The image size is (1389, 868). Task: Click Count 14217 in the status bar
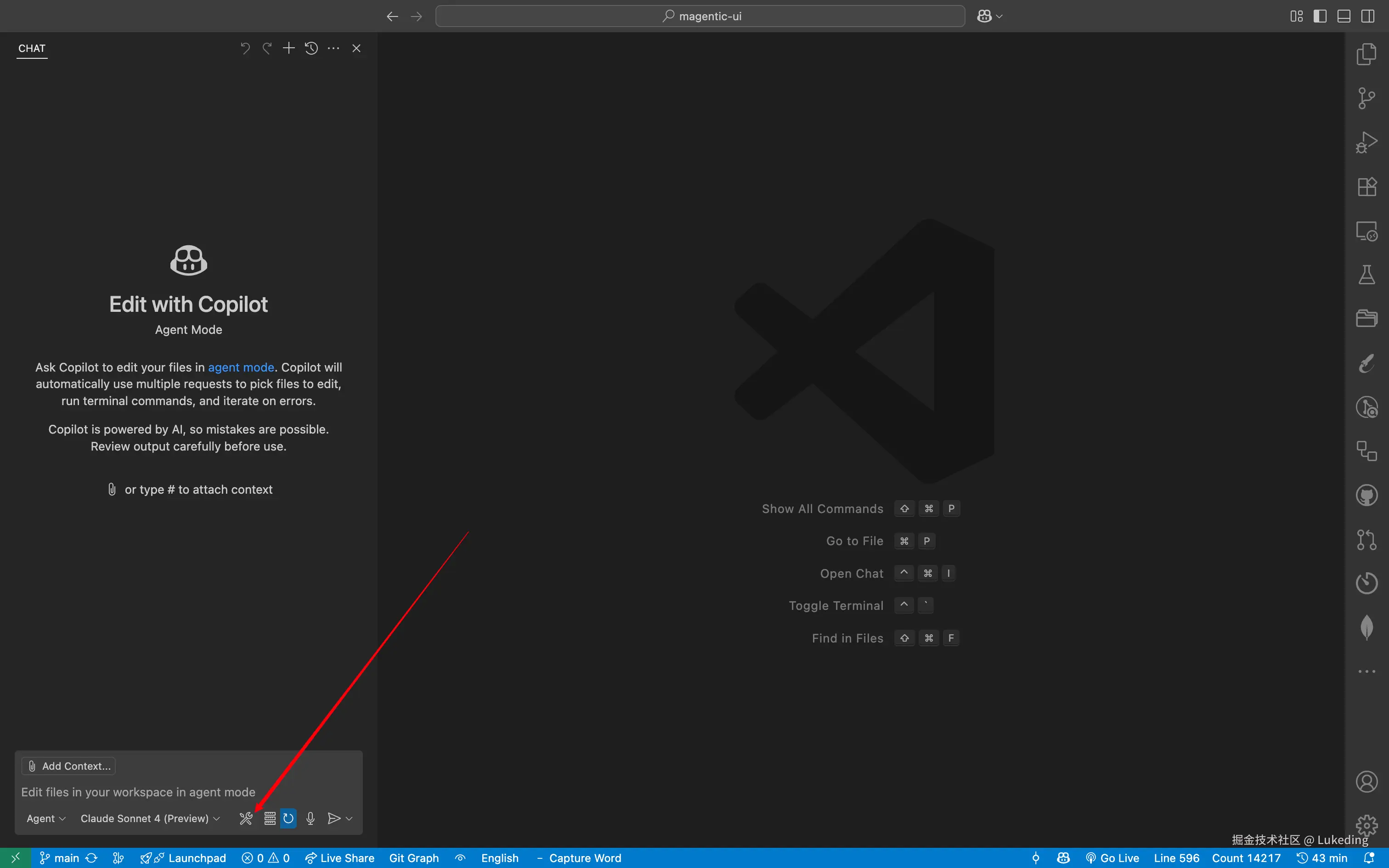point(1246,858)
